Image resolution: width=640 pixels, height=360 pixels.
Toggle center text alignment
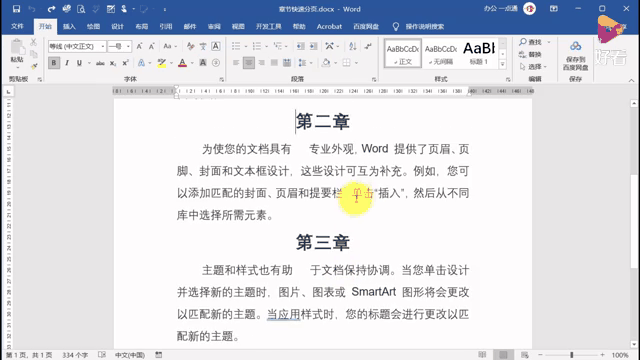249,63
